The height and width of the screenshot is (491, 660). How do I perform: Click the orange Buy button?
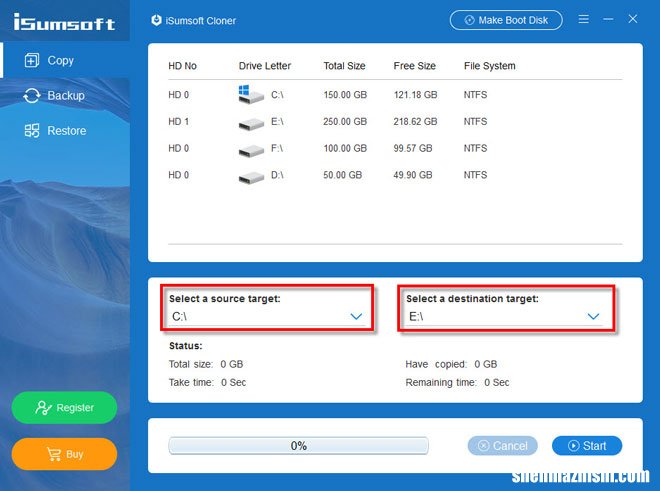point(64,454)
